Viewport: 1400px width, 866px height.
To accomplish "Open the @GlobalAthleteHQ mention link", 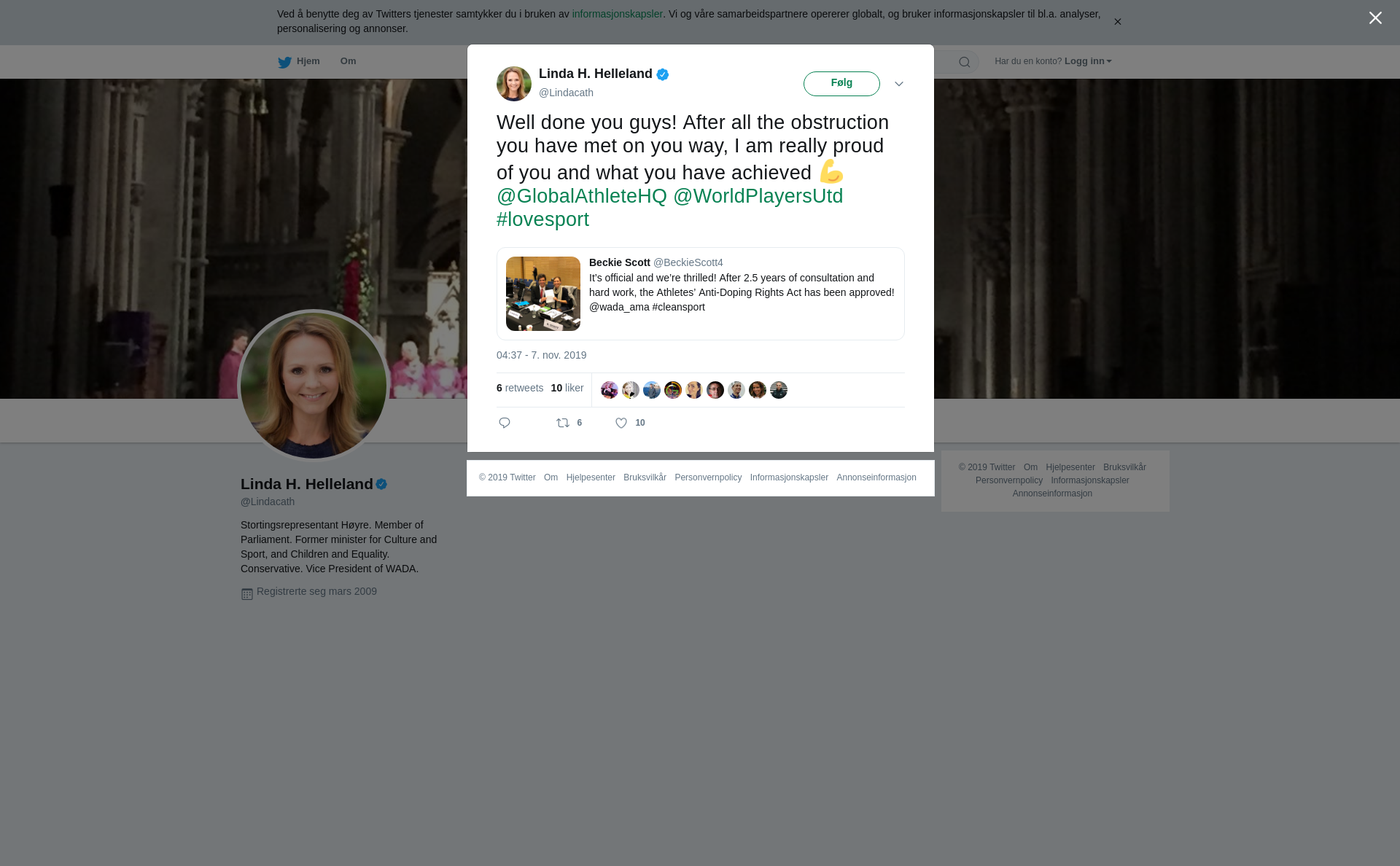I will [582, 196].
